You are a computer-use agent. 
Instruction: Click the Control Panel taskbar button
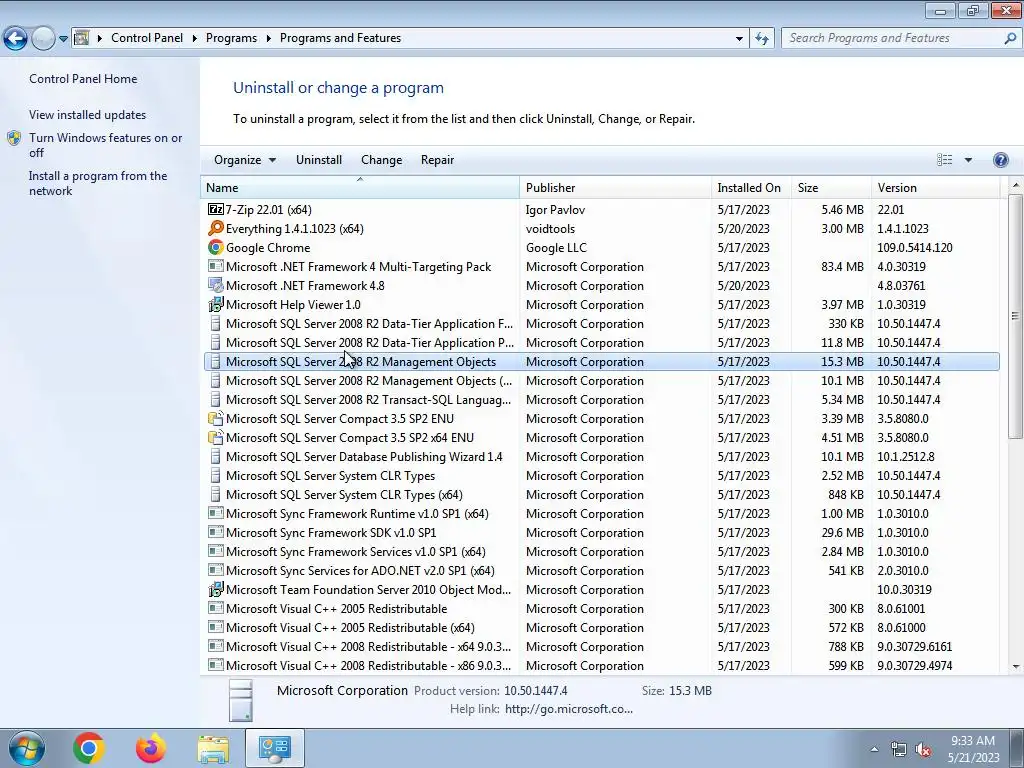(274, 748)
